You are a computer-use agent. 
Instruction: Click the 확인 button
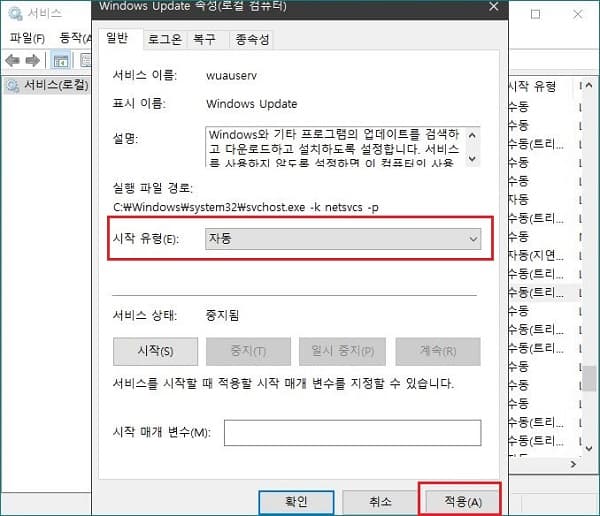coord(296,502)
